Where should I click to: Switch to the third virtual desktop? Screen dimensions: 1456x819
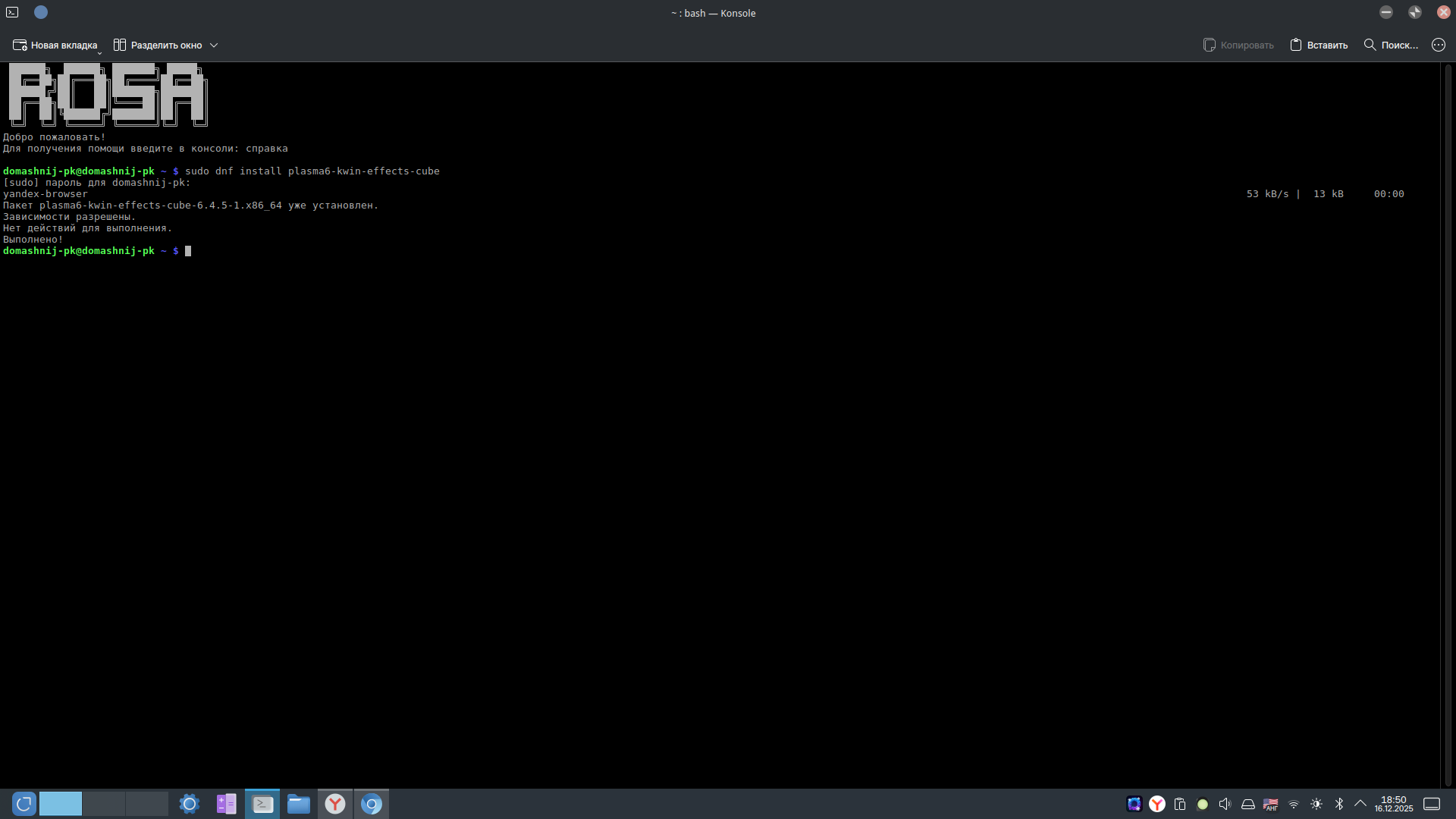(x=147, y=804)
